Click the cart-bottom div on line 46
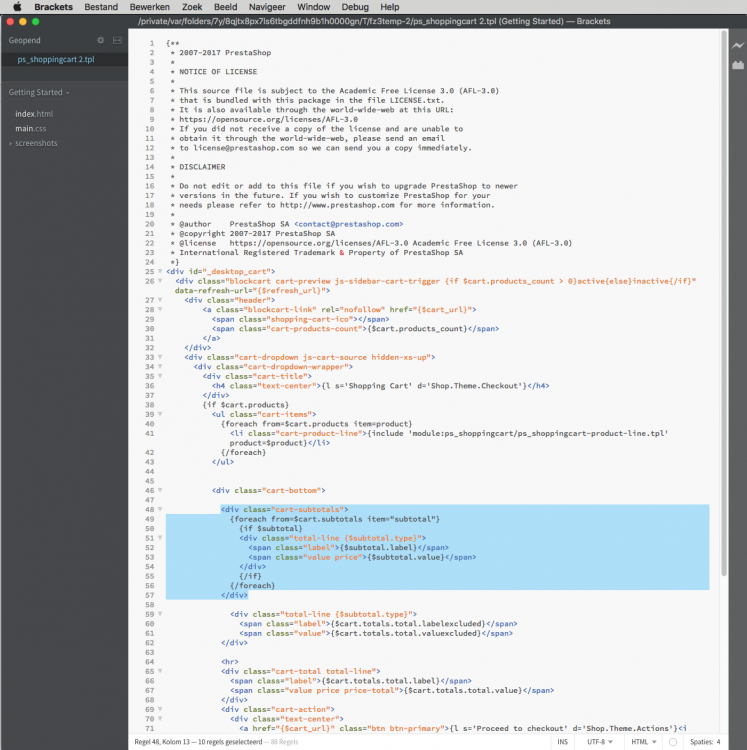 coord(268,490)
